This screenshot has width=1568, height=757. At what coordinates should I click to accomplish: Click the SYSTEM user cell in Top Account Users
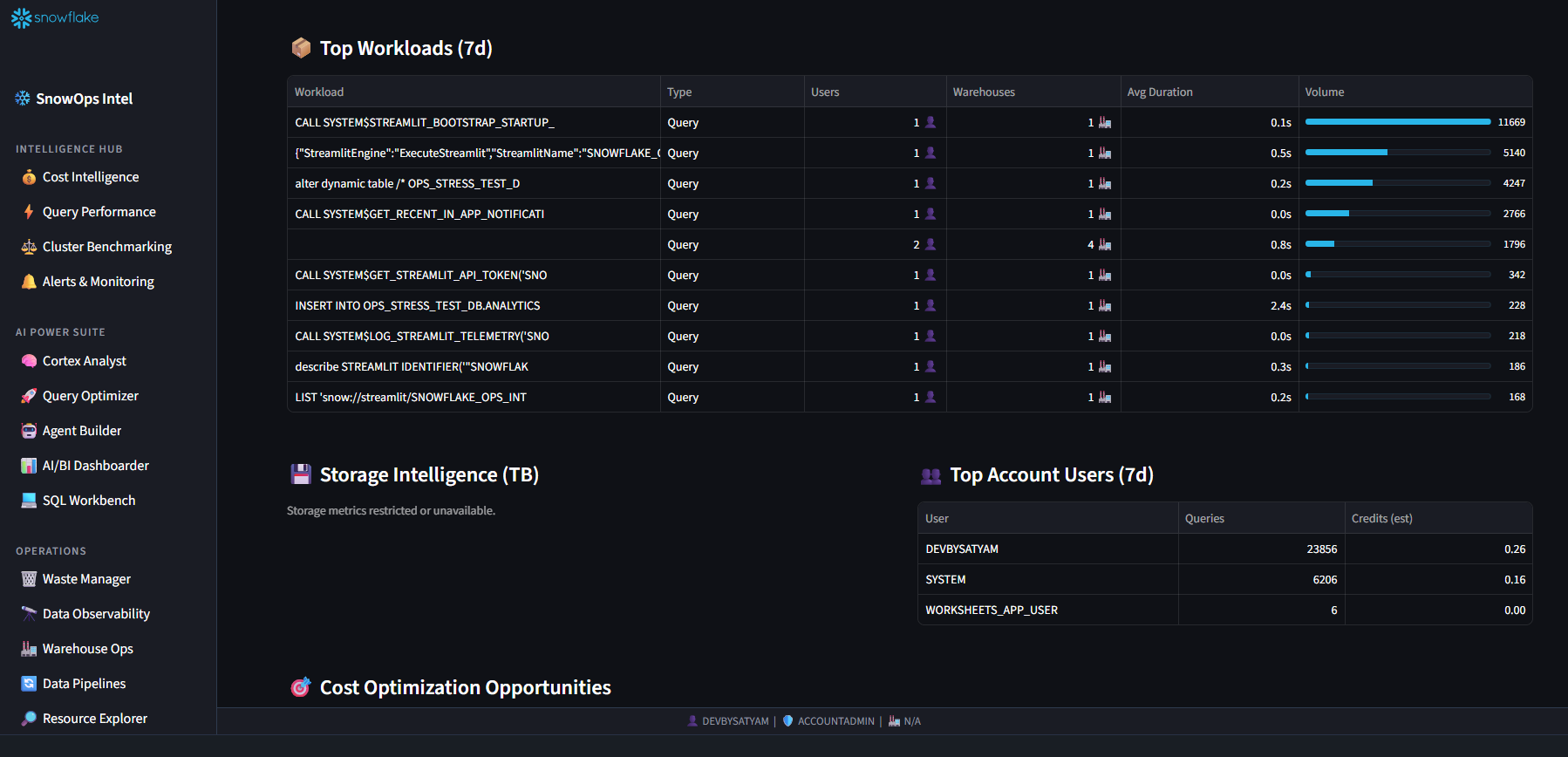pyautogui.click(x=1048, y=579)
